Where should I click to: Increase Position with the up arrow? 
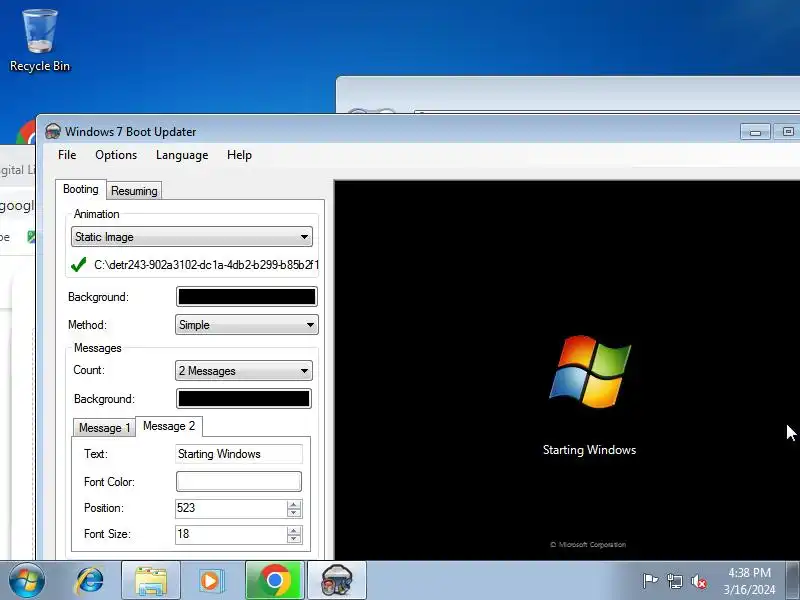pos(294,504)
